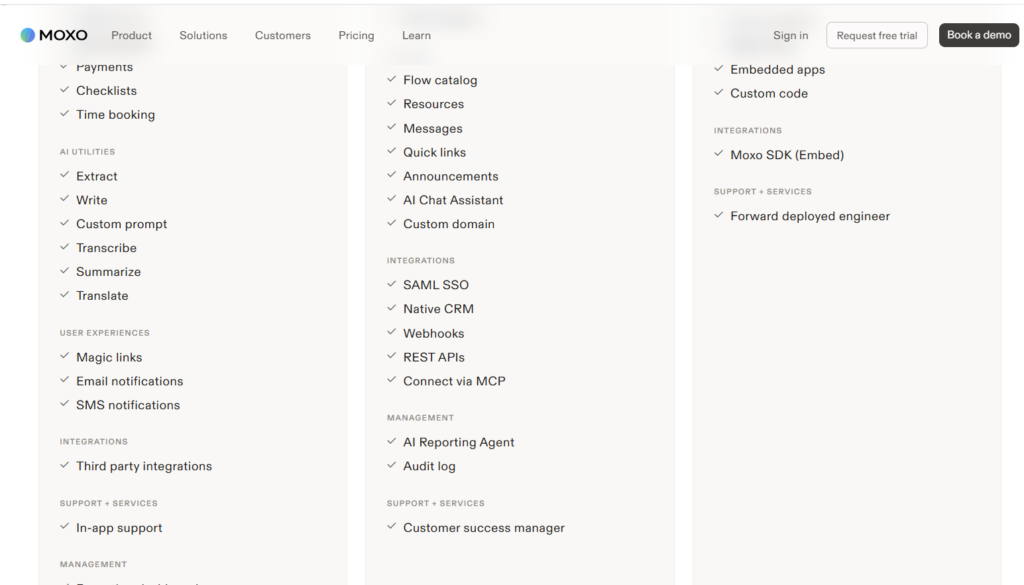Viewport: 1024px width, 585px height.
Task: Click the Custom code feature text
Action: point(769,93)
